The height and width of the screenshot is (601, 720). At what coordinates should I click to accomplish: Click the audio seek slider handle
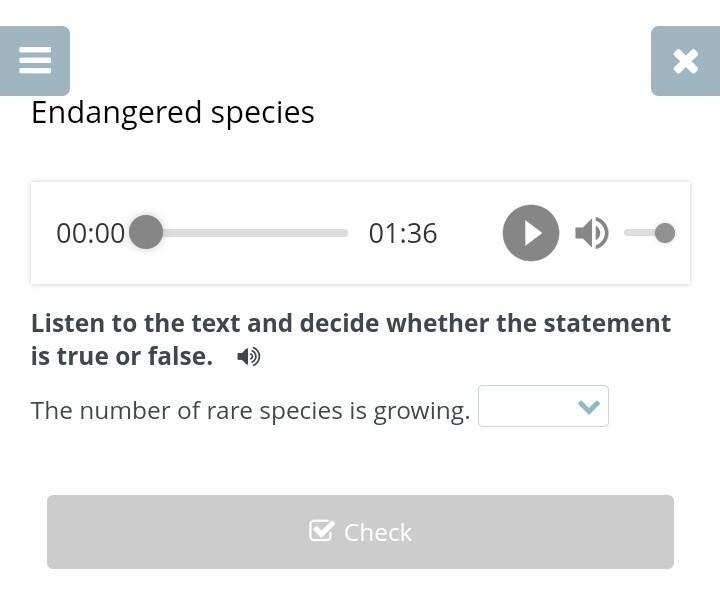(146, 233)
